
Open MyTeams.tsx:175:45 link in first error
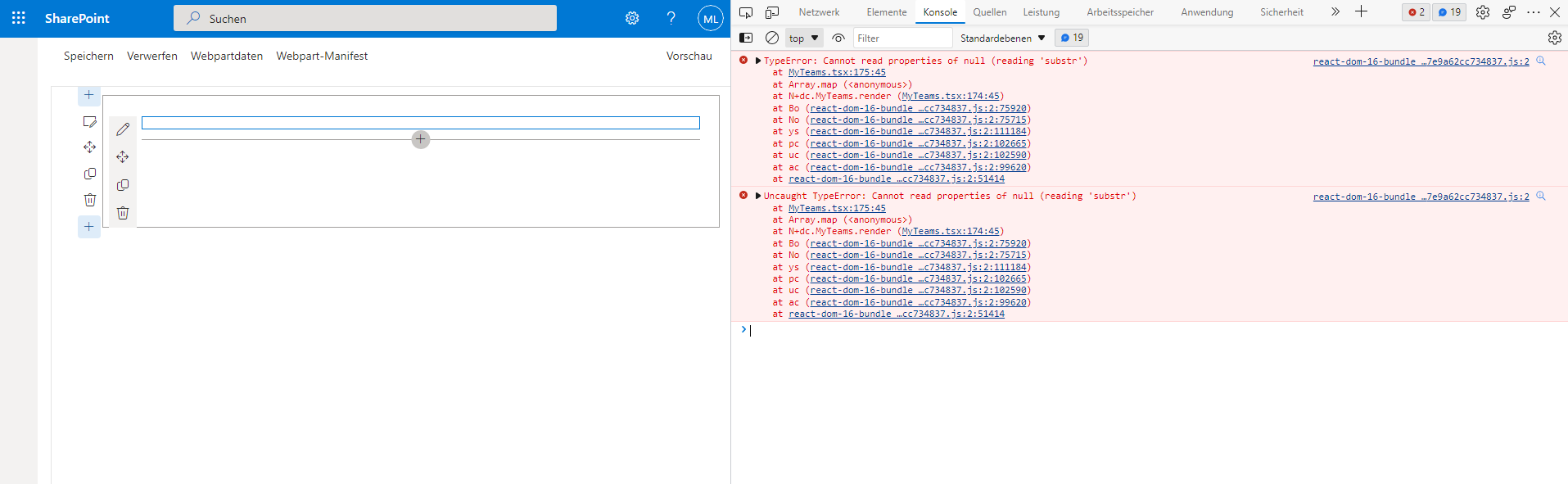point(837,73)
